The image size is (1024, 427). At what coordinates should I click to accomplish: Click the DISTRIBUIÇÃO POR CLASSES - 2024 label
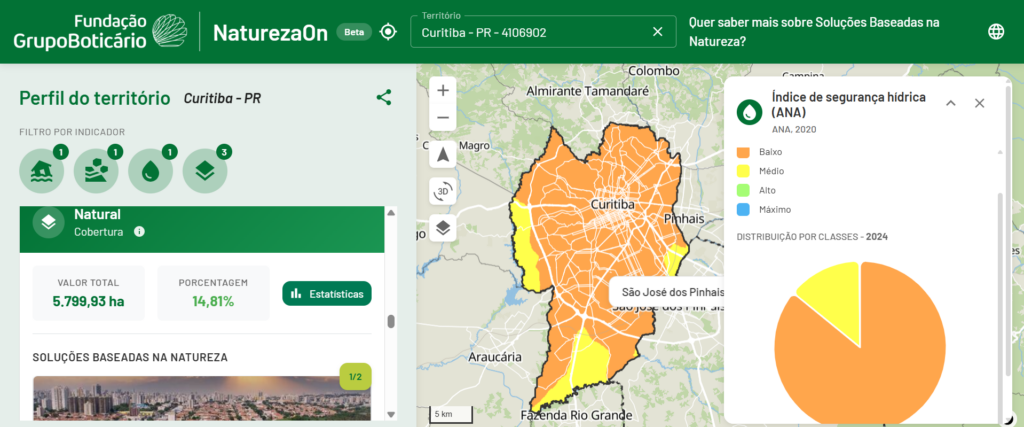click(x=812, y=237)
